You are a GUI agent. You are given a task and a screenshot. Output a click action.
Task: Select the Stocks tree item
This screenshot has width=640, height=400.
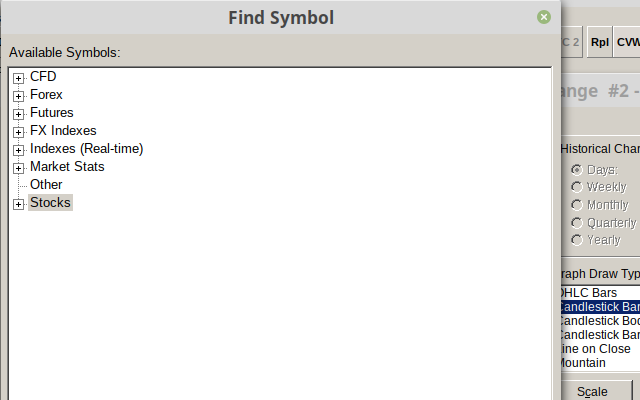[50, 203]
